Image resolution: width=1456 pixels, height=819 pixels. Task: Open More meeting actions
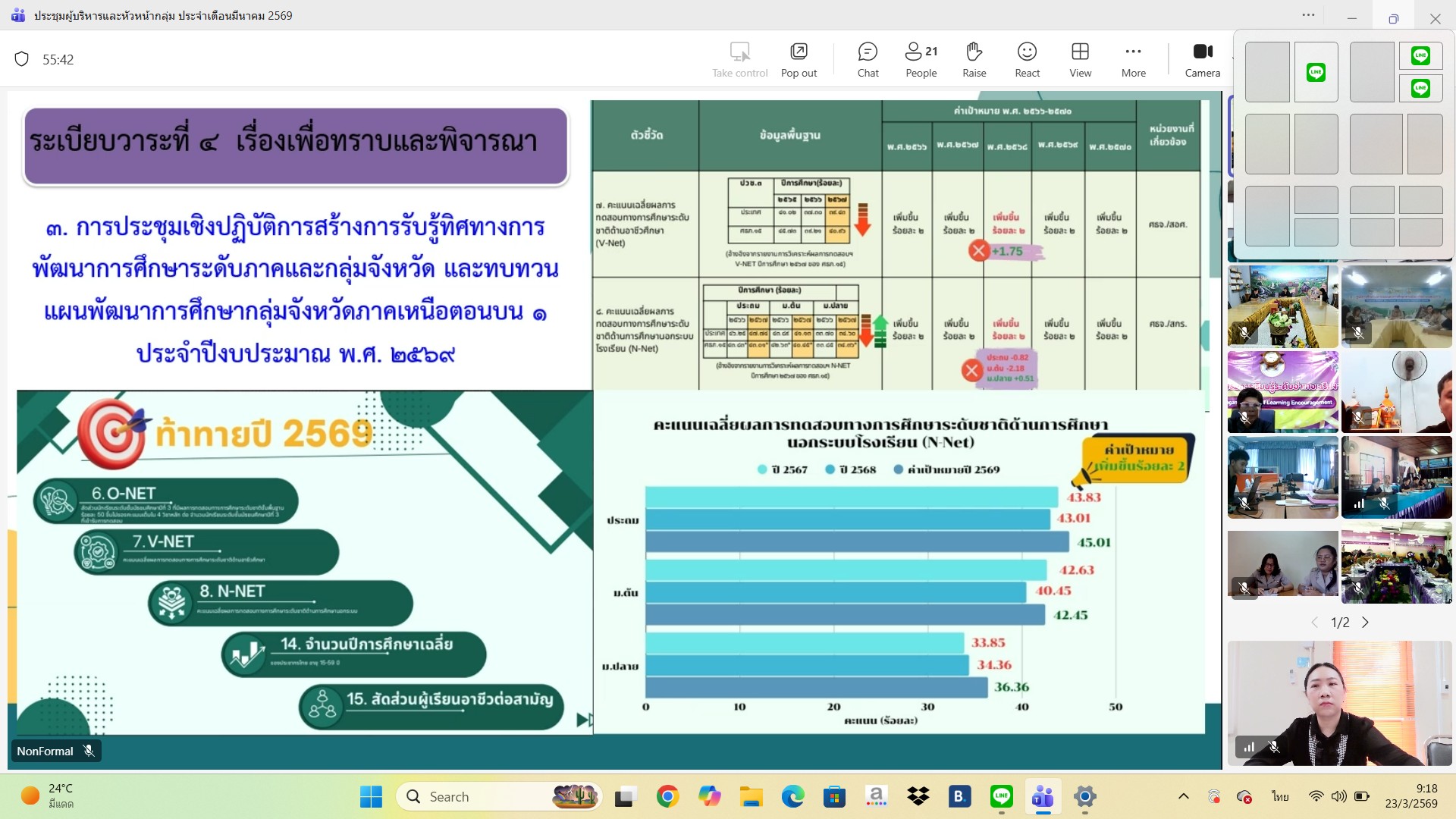coord(1133,59)
